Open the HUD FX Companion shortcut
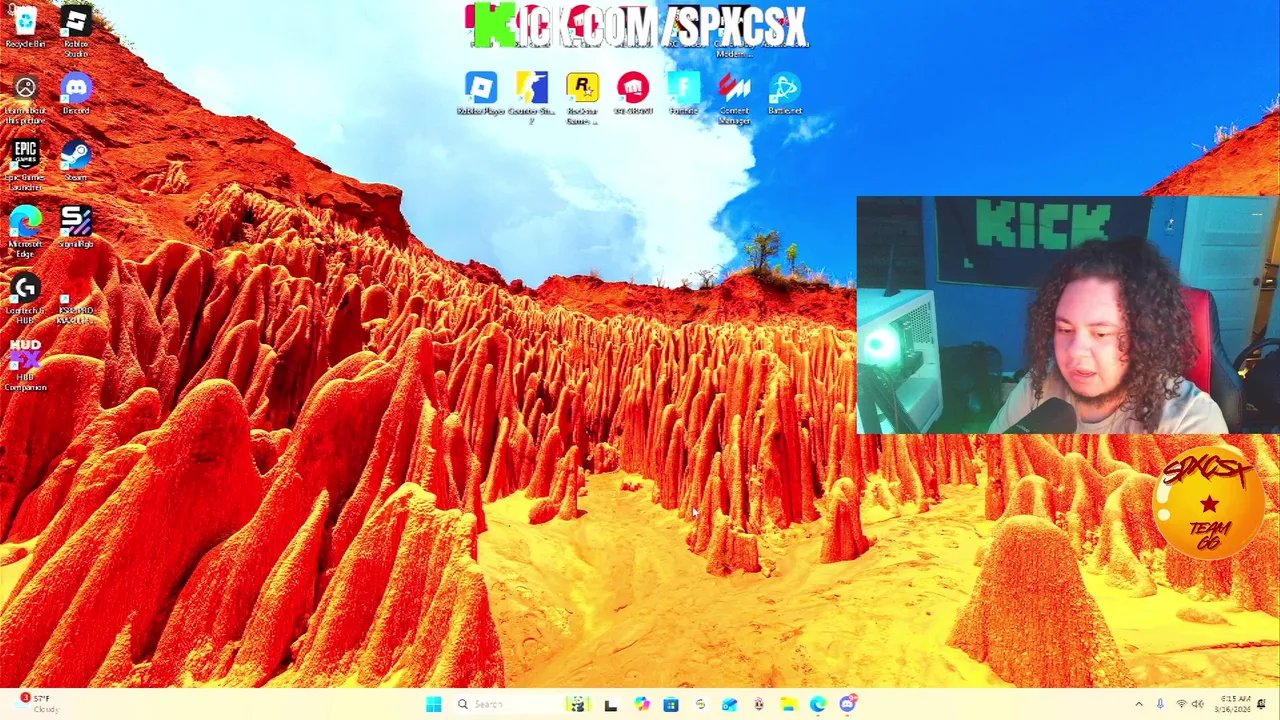This screenshot has width=1280, height=720. pos(25,366)
